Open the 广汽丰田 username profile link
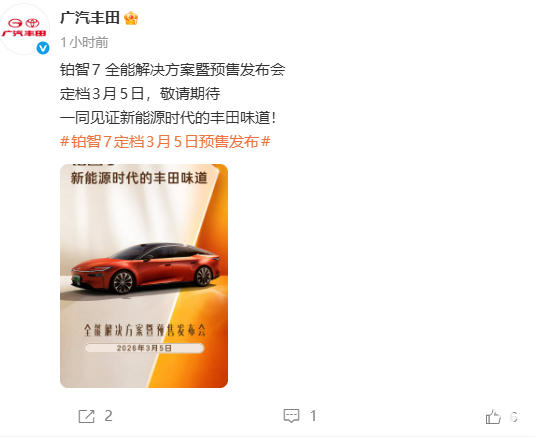The width and height of the screenshot is (535, 437). (90, 18)
